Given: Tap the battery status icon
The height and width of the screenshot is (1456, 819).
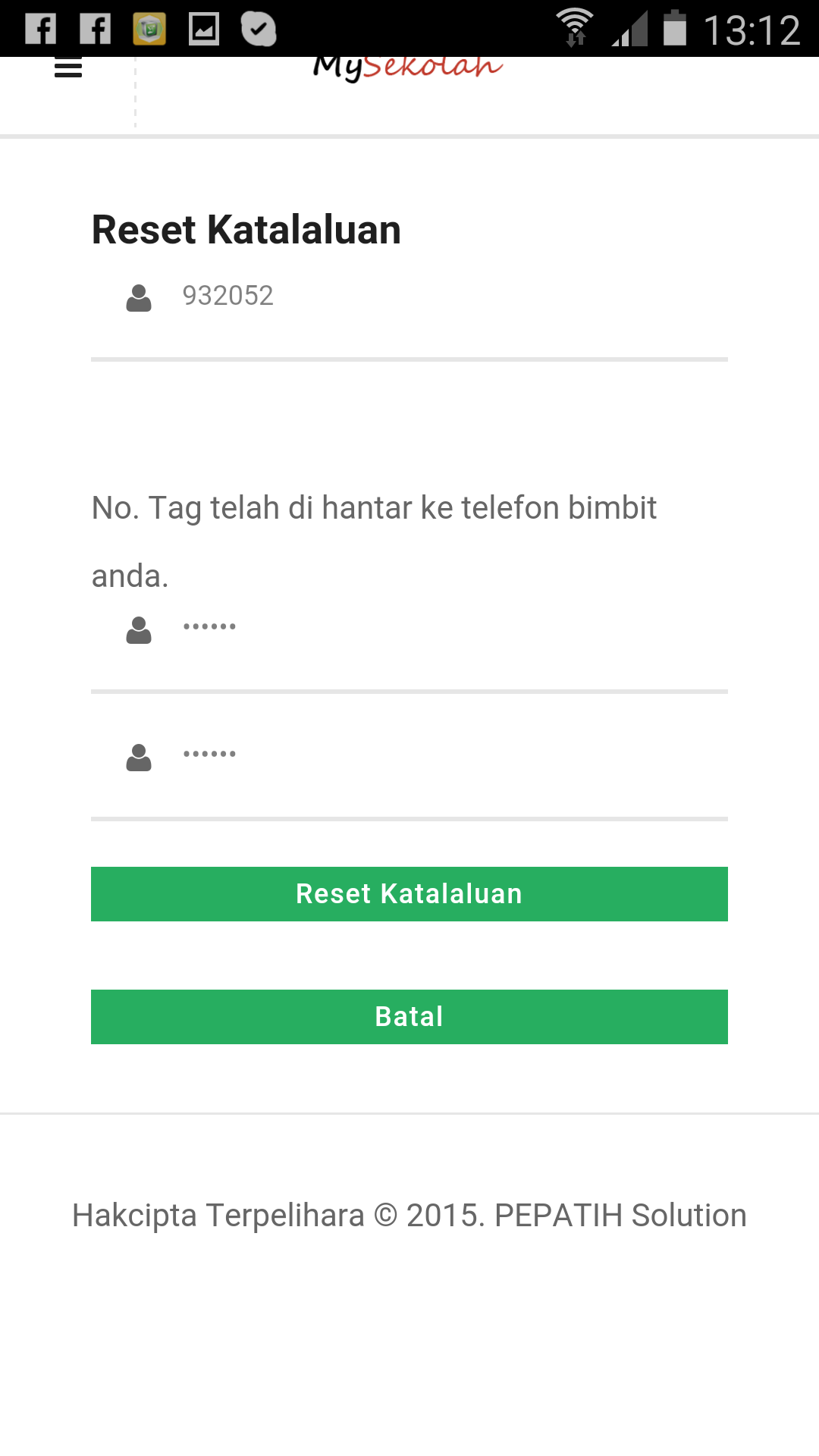Looking at the screenshot, I should [675, 28].
